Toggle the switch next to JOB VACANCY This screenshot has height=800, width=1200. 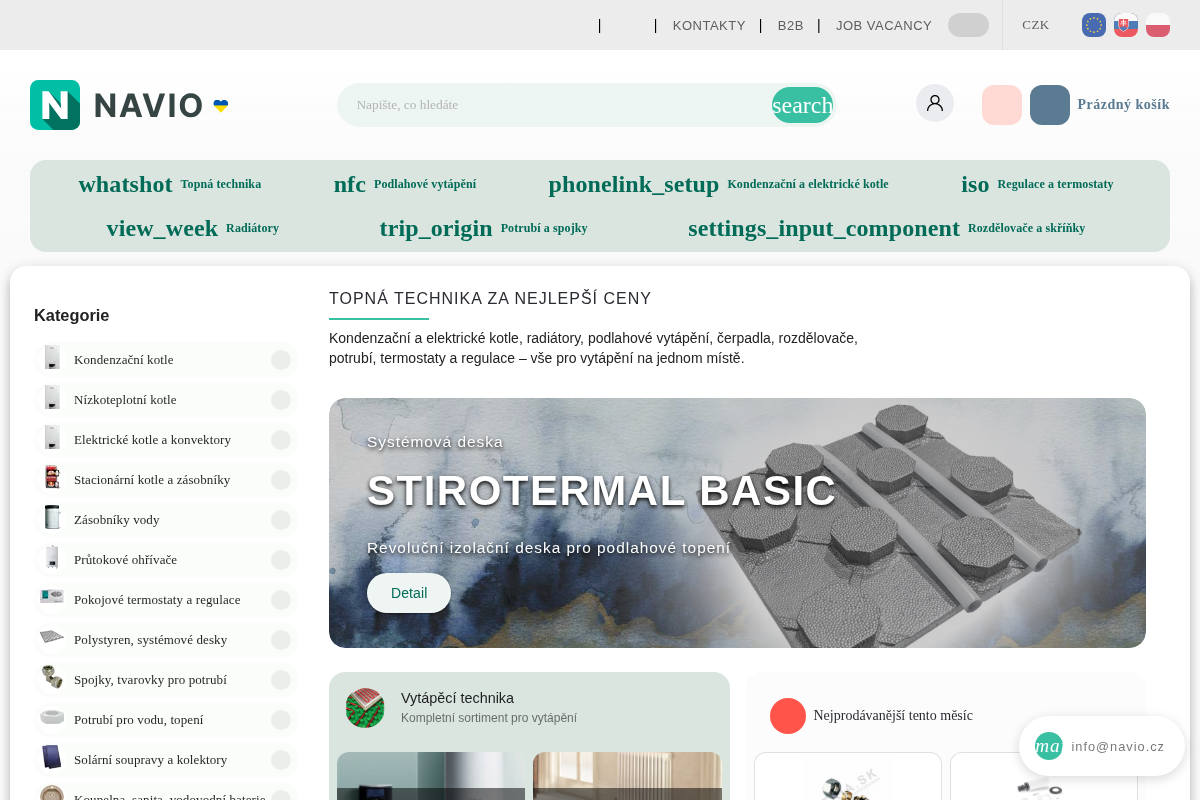click(x=968, y=25)
